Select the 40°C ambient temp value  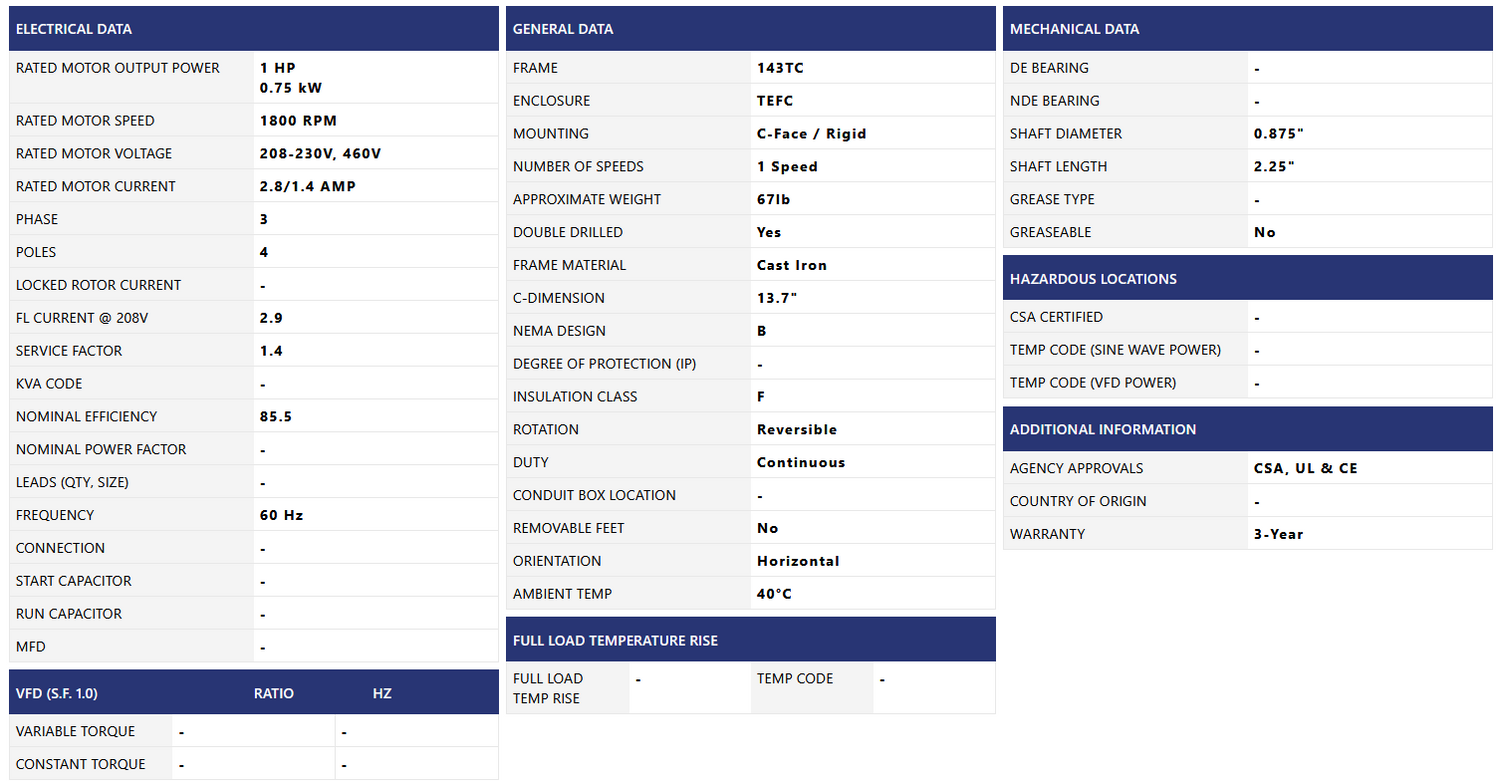774,594
